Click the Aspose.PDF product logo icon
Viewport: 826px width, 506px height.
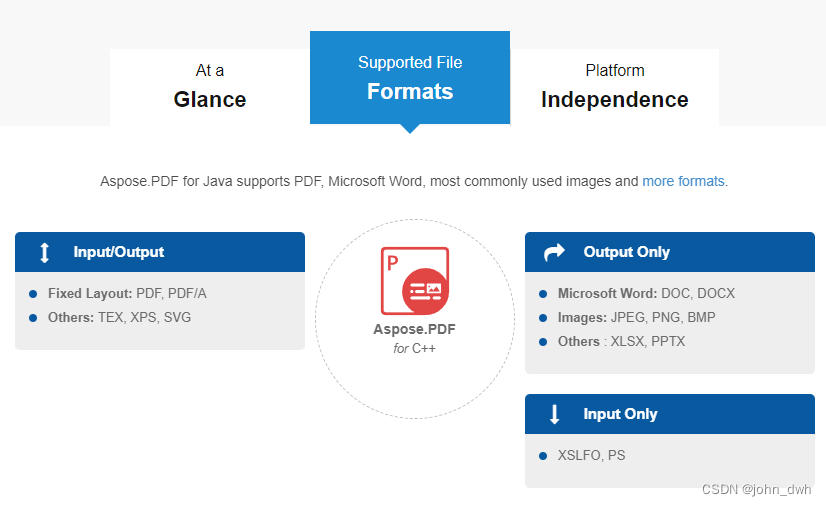415,281
